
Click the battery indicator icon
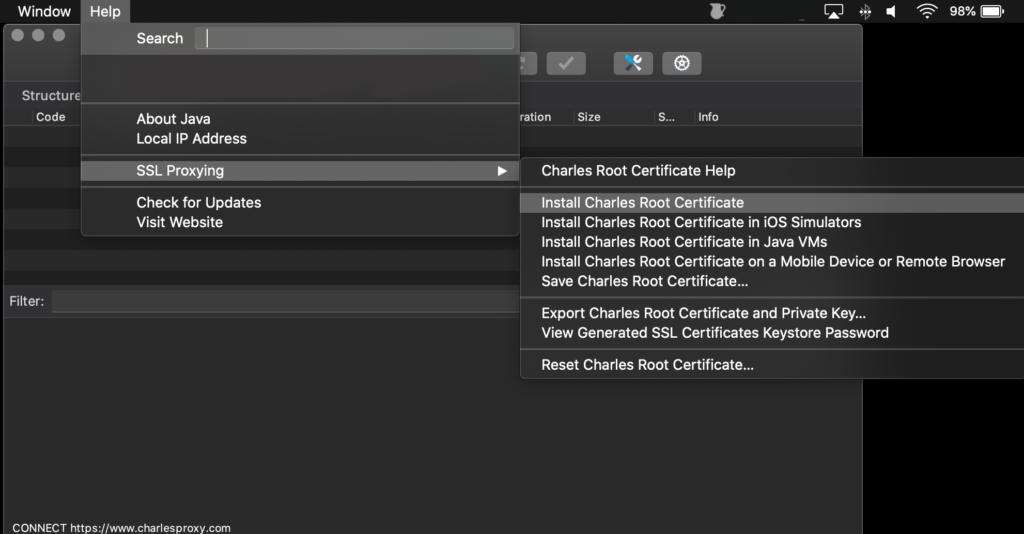pos(992,11)
